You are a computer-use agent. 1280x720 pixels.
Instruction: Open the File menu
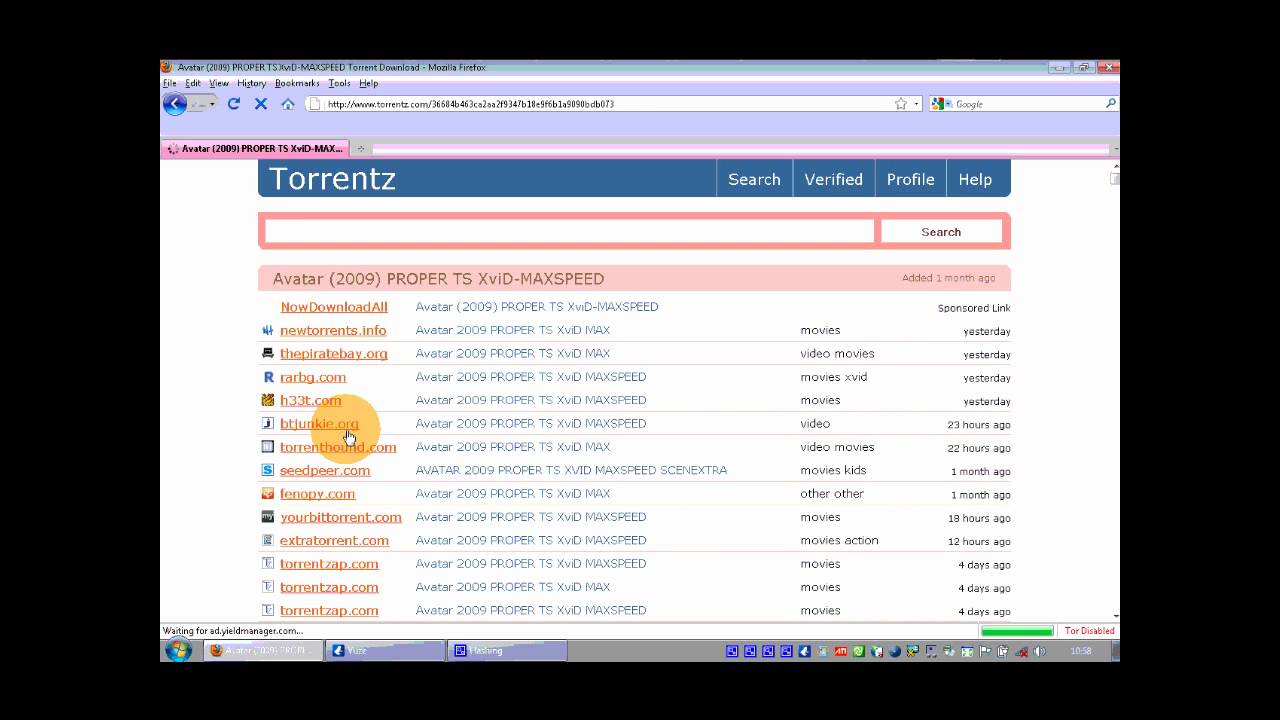coord(169,83)
